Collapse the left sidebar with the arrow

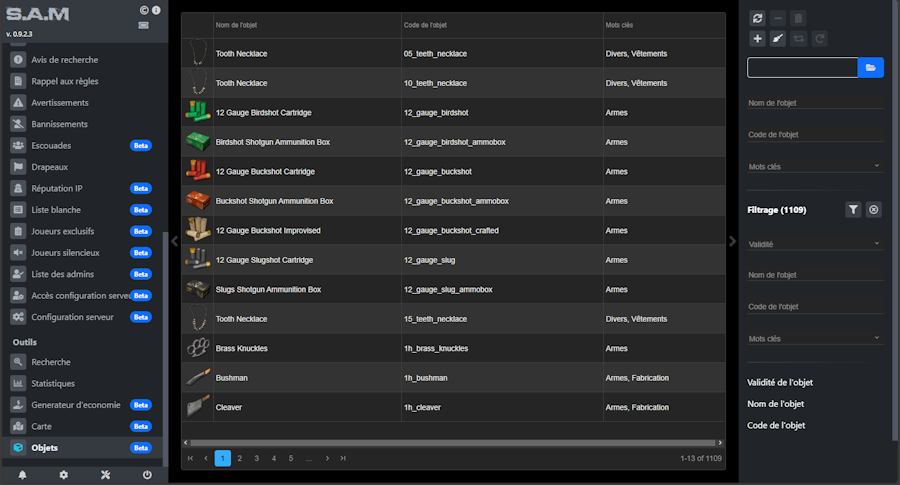(174, 241)
